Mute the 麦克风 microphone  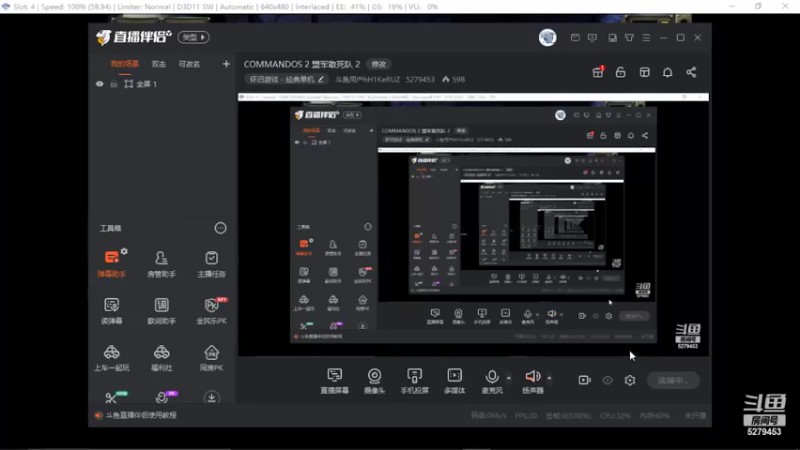pos(492,381)
